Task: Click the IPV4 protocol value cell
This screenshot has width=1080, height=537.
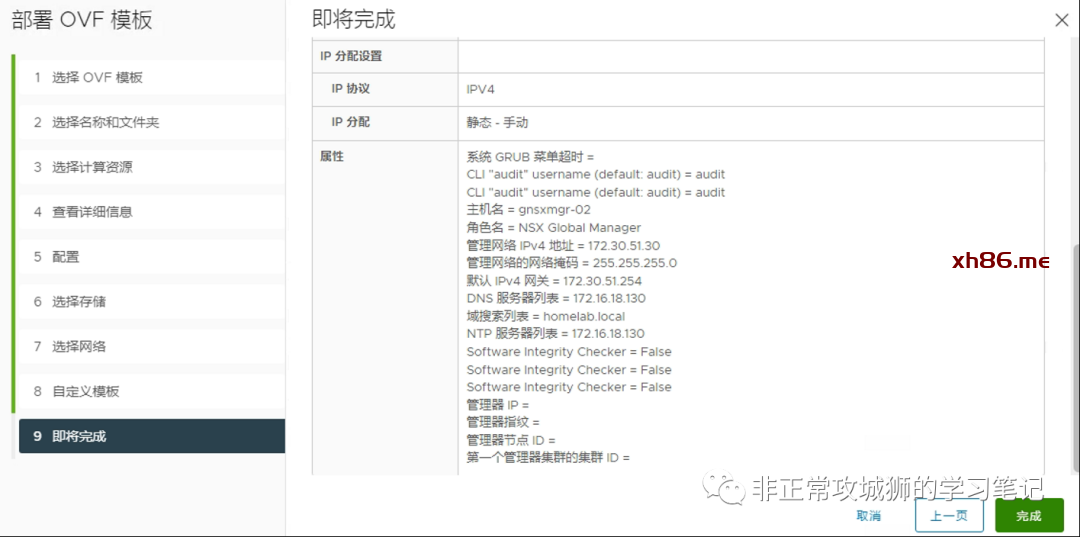Action: [x=481, y=90]
